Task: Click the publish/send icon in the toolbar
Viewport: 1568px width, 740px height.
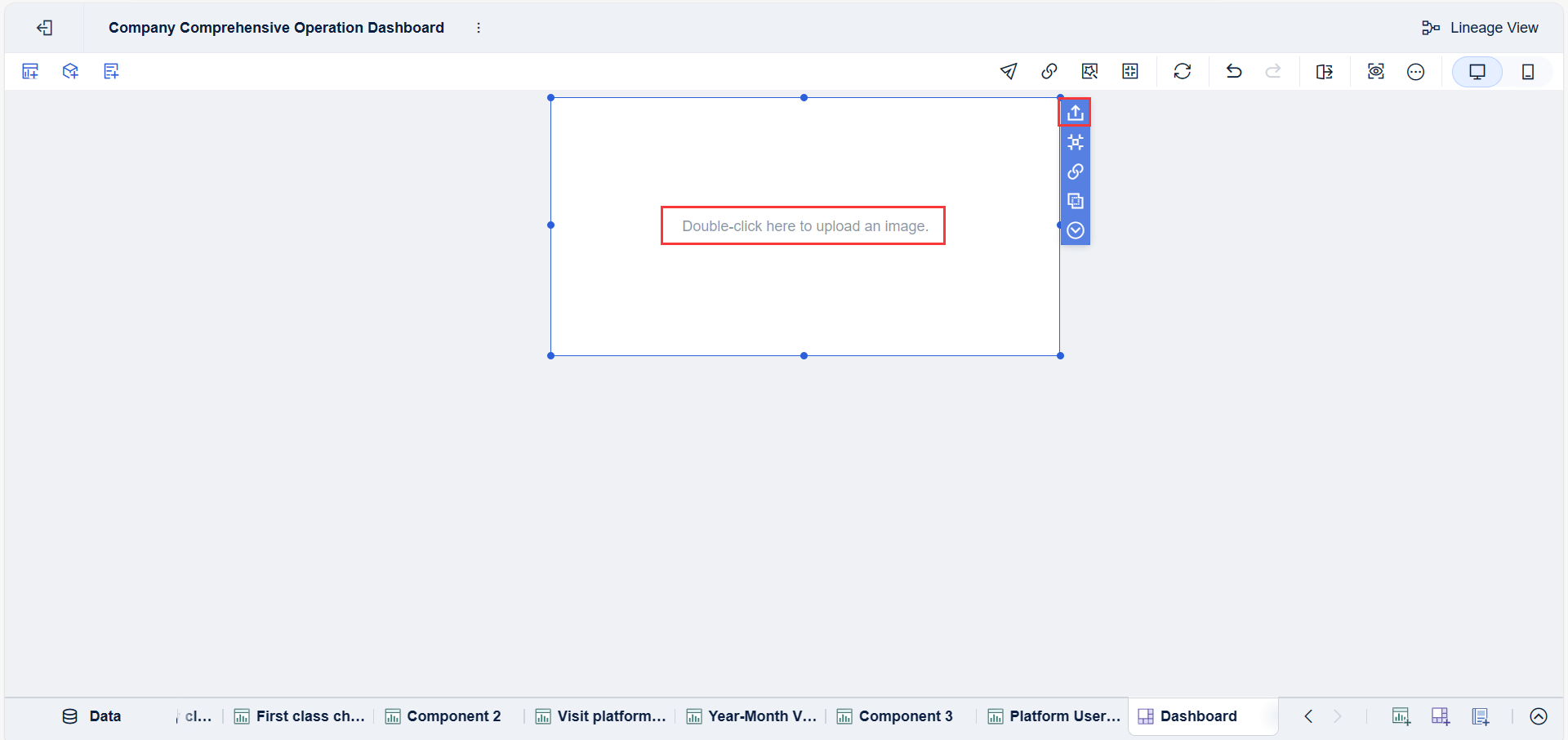Action: 1009,71
